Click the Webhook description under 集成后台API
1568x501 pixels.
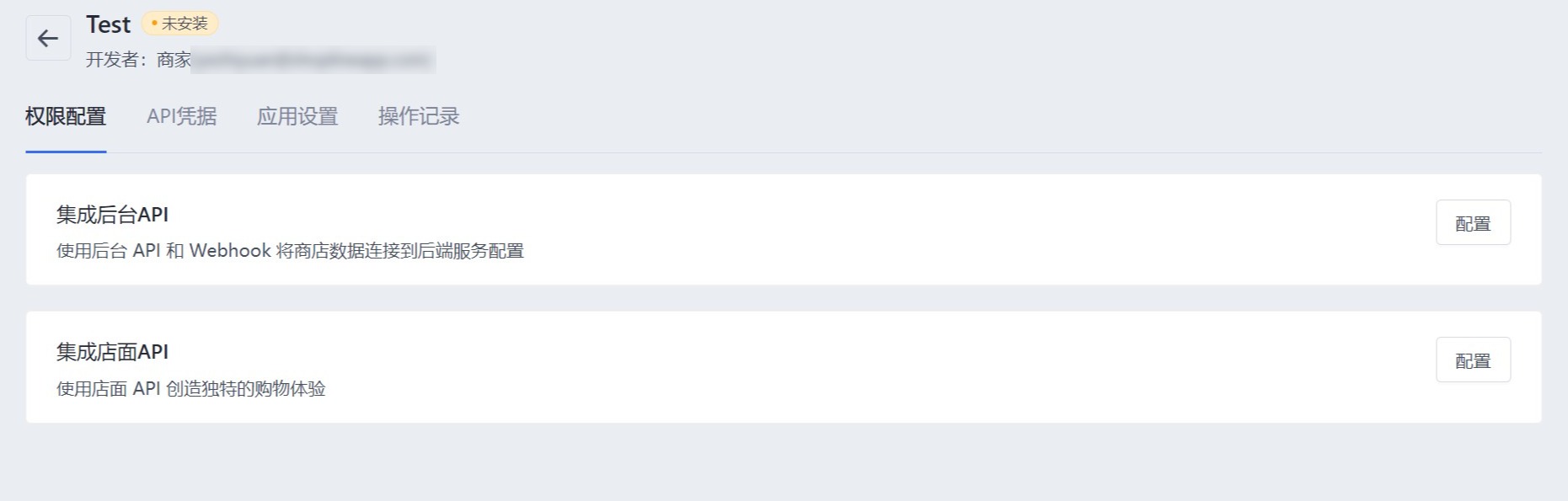(290, 251)
